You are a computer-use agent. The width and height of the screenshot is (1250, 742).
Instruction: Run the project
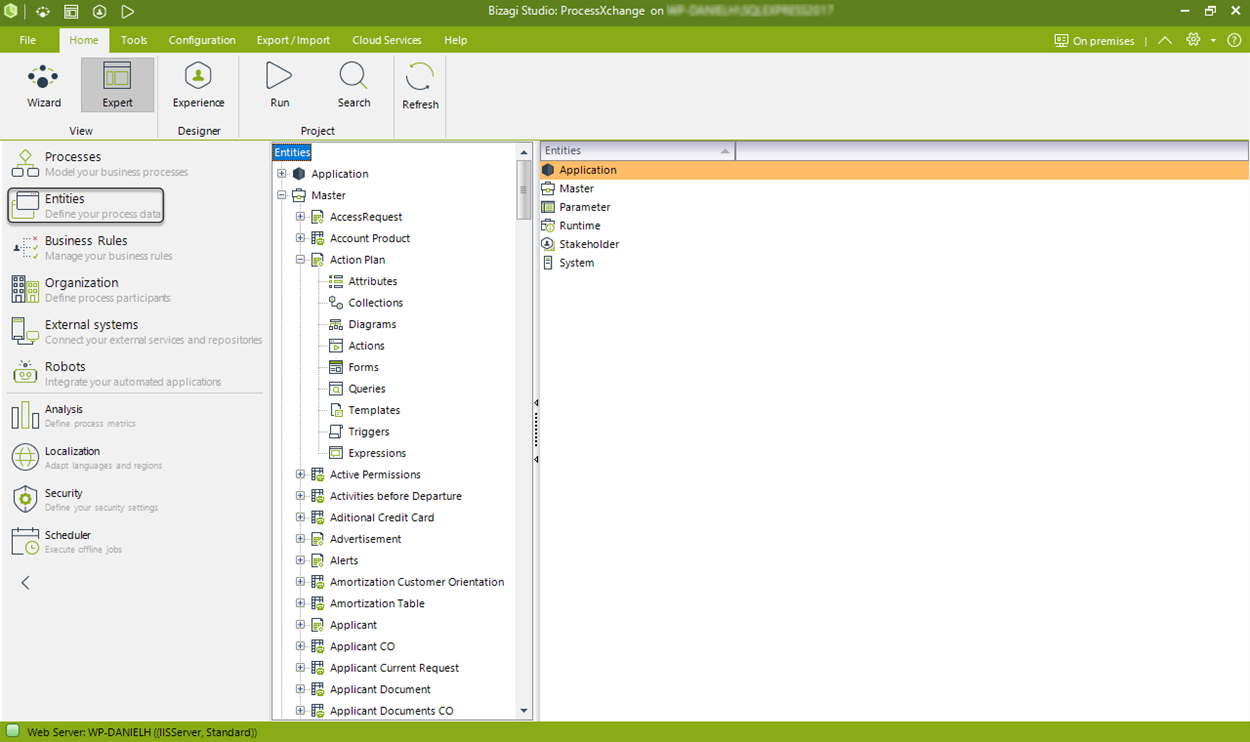click(280, 86)
